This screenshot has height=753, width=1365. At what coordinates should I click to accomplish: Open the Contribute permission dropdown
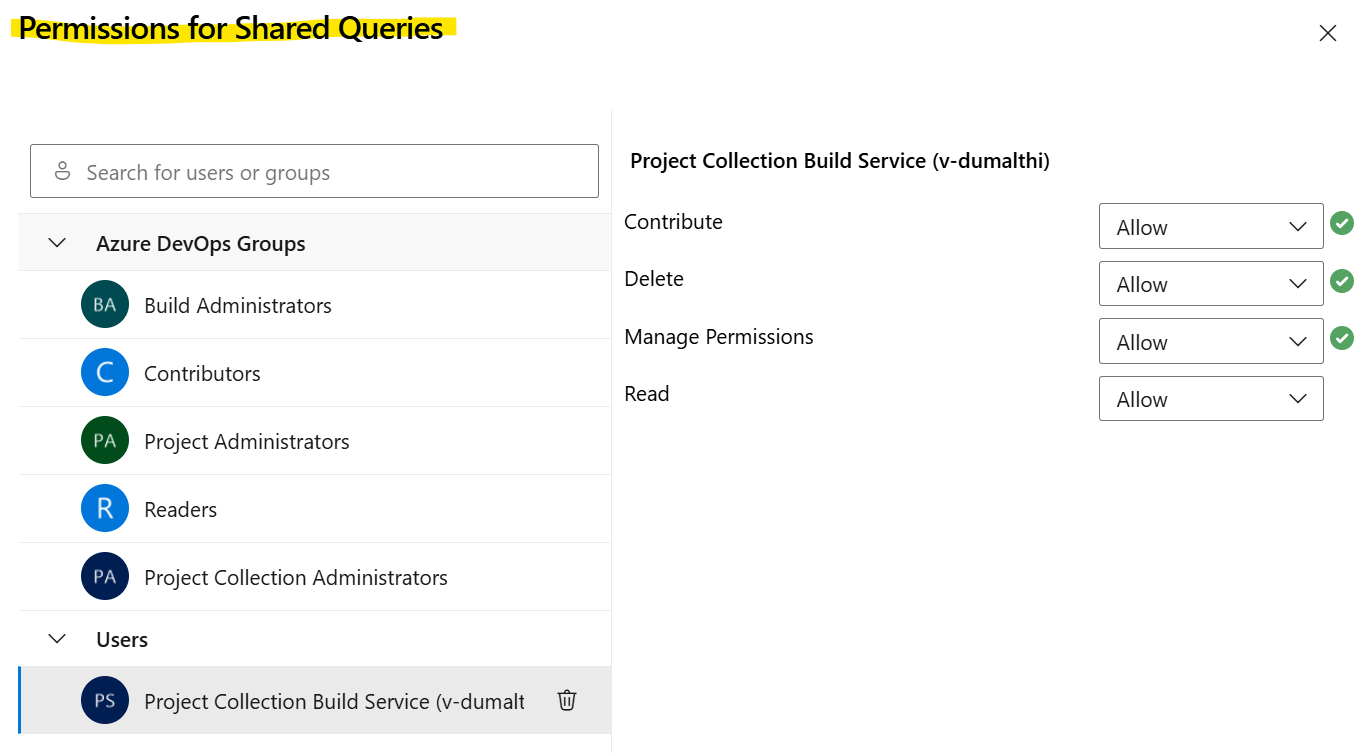tap(1211, 226)
